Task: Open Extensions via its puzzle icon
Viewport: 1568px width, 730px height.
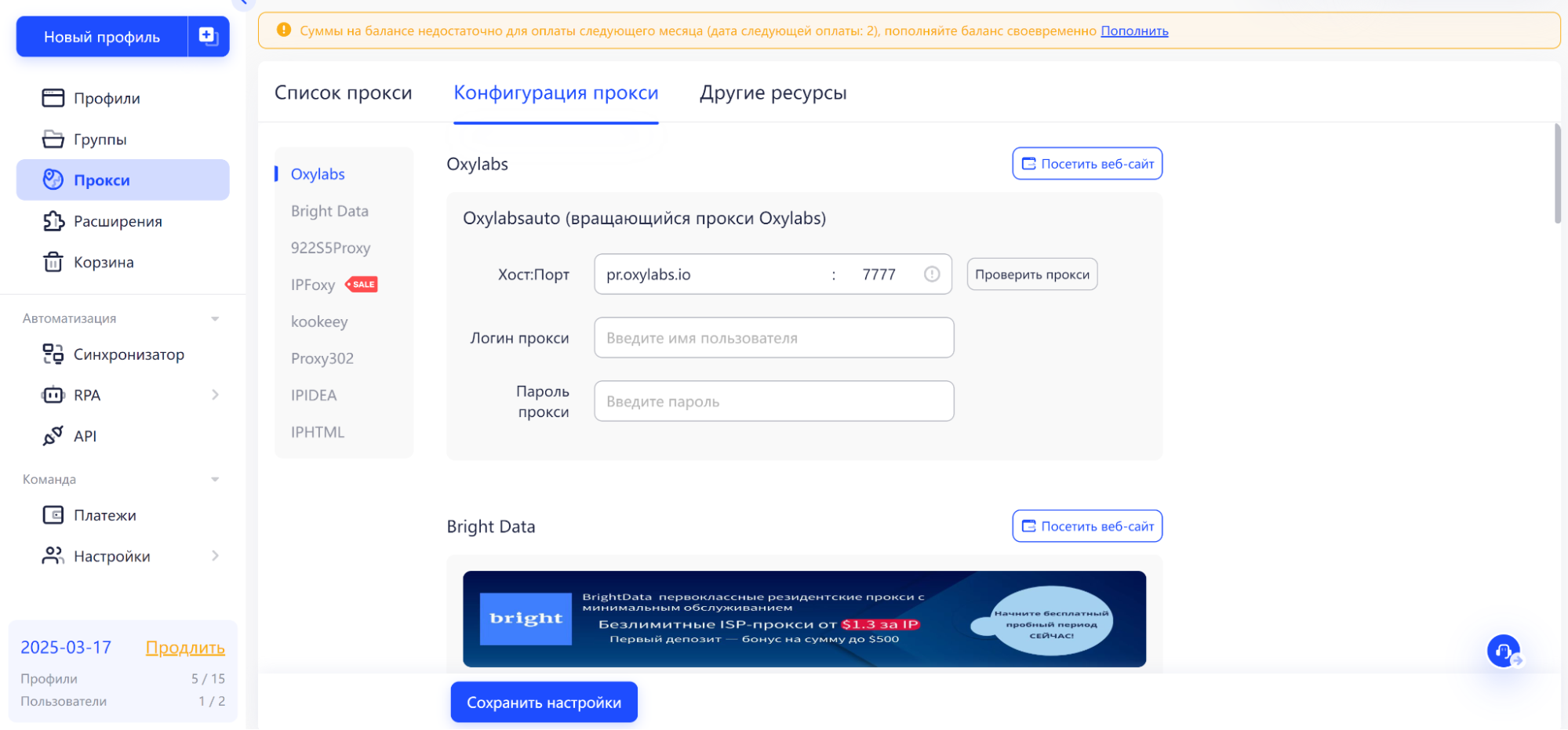Action: point(53,221)
